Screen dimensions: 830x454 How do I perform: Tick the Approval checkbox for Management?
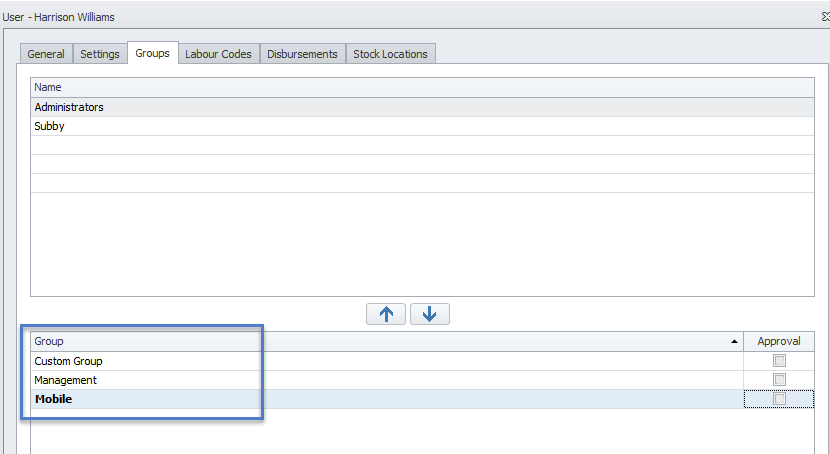point(780,380)
